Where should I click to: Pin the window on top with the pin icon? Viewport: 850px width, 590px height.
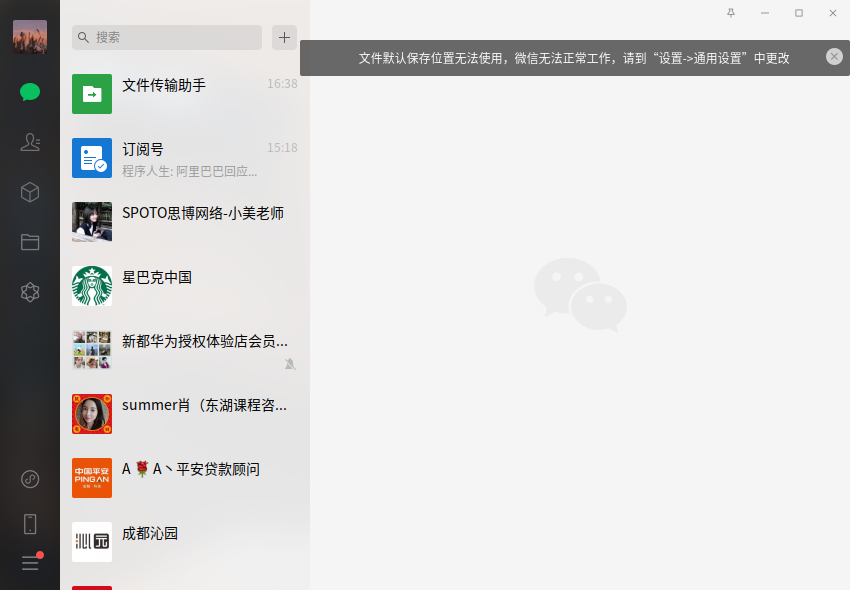coord(731,13)
